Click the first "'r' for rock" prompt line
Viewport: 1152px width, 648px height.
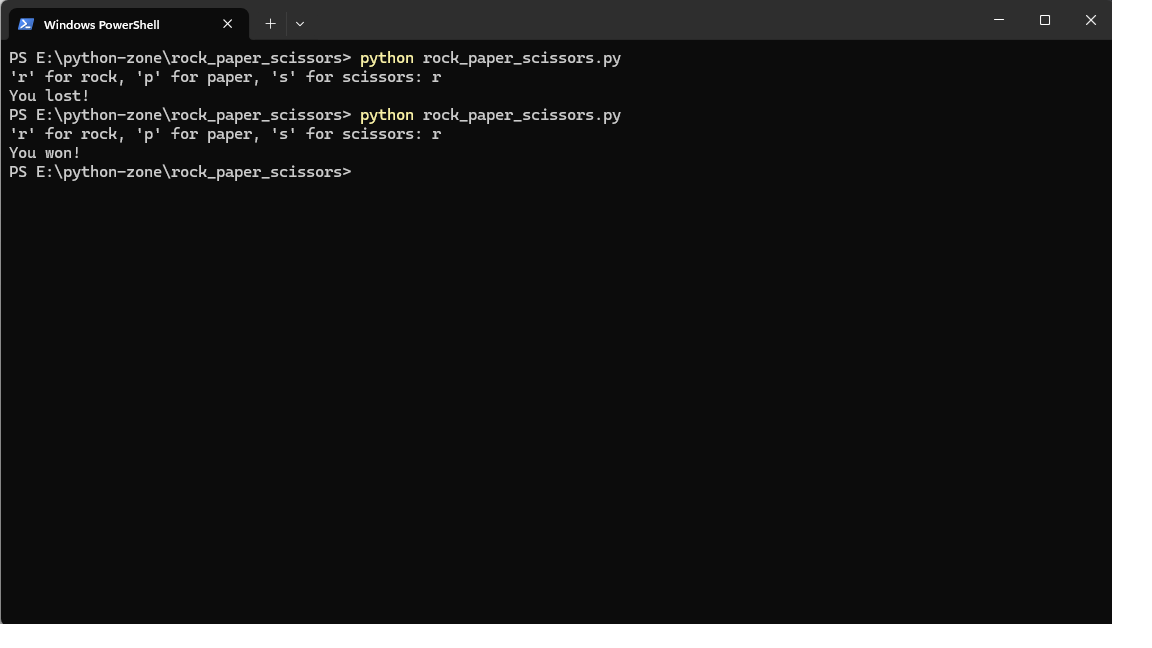225,77
